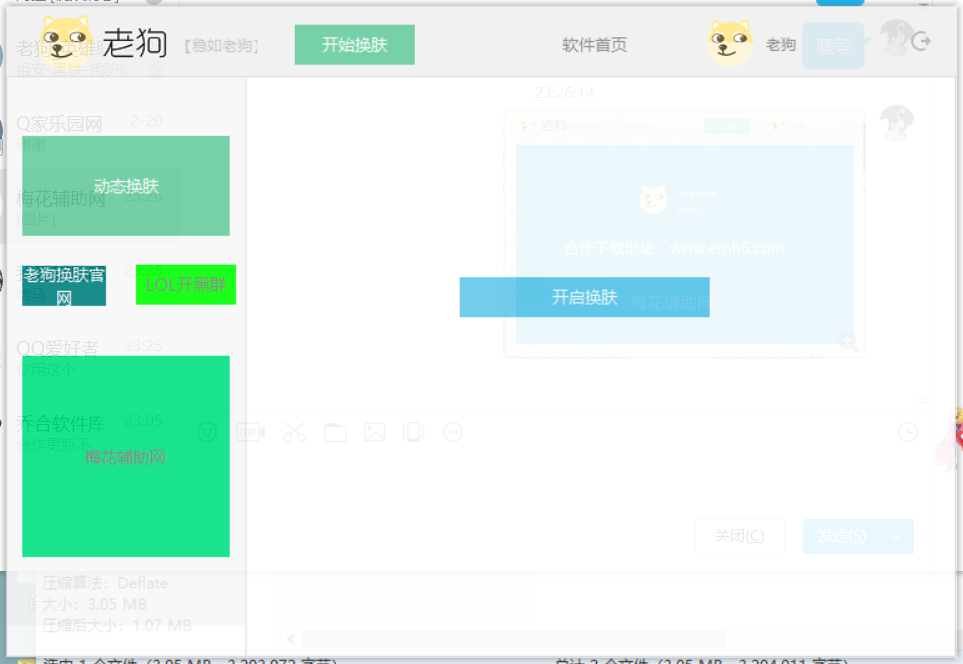Screen dimensions: 963x664
Task: Click the 压缩算法: Deflate text in archive window
Action: [x=105, y=583]
